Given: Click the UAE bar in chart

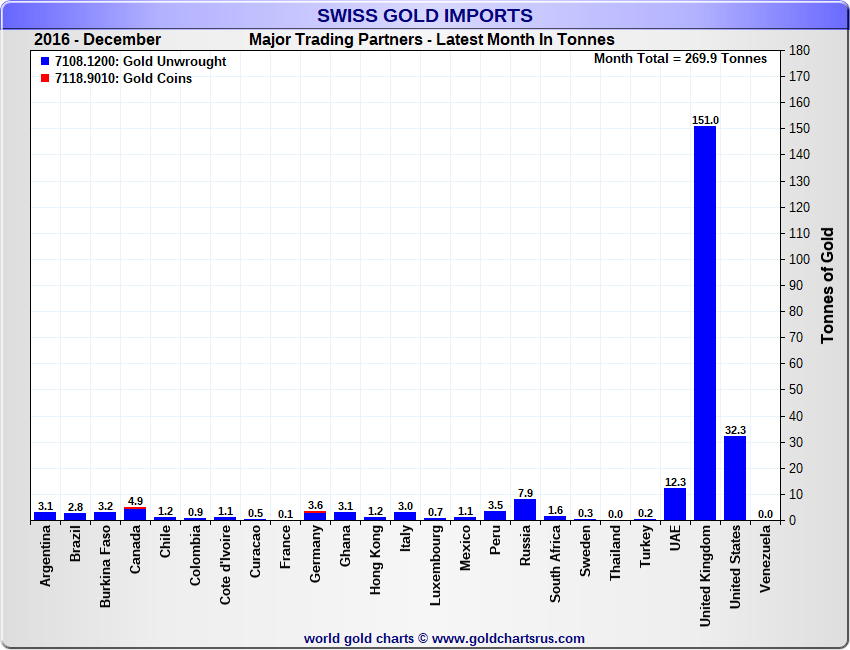Looking at the screenshot, I should click(675, 503).
